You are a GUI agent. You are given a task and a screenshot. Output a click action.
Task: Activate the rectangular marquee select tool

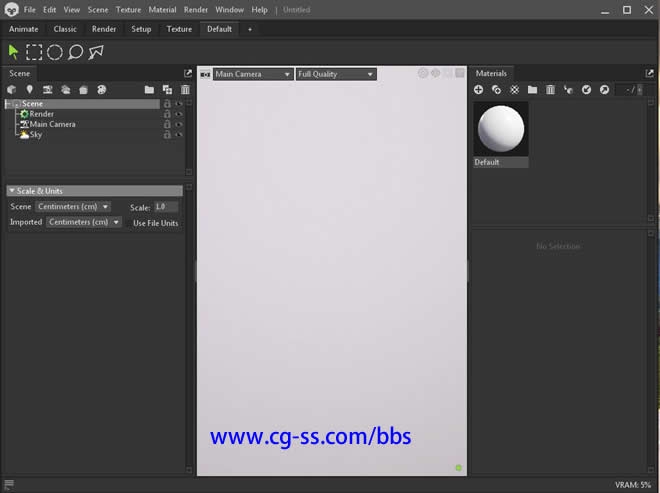[34, 52]
